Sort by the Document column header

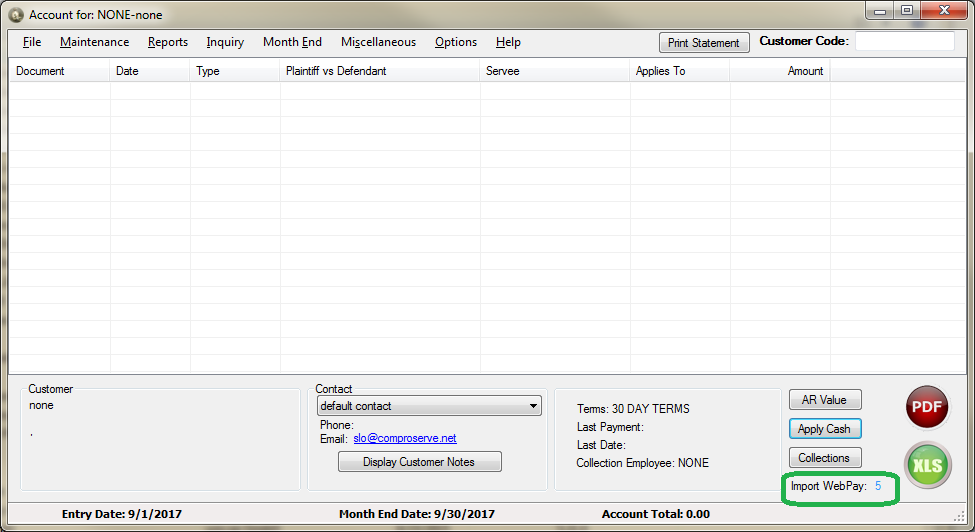point(60,71)
